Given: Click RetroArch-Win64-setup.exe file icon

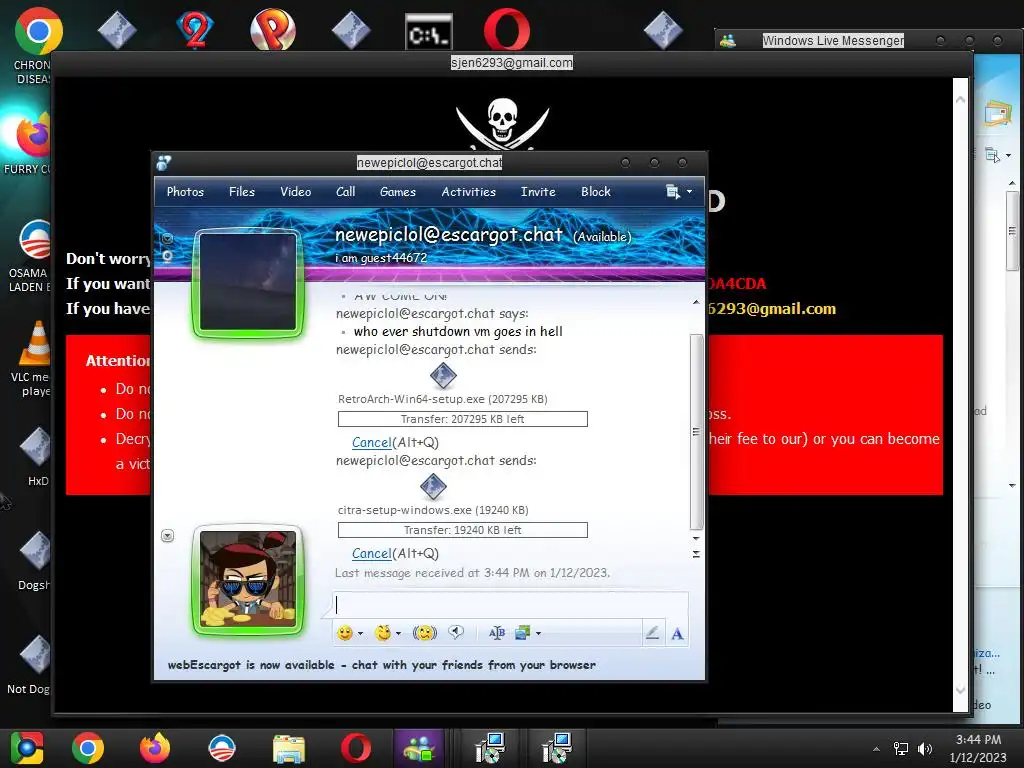Looking at the screenshot, I should click(443, 376).
